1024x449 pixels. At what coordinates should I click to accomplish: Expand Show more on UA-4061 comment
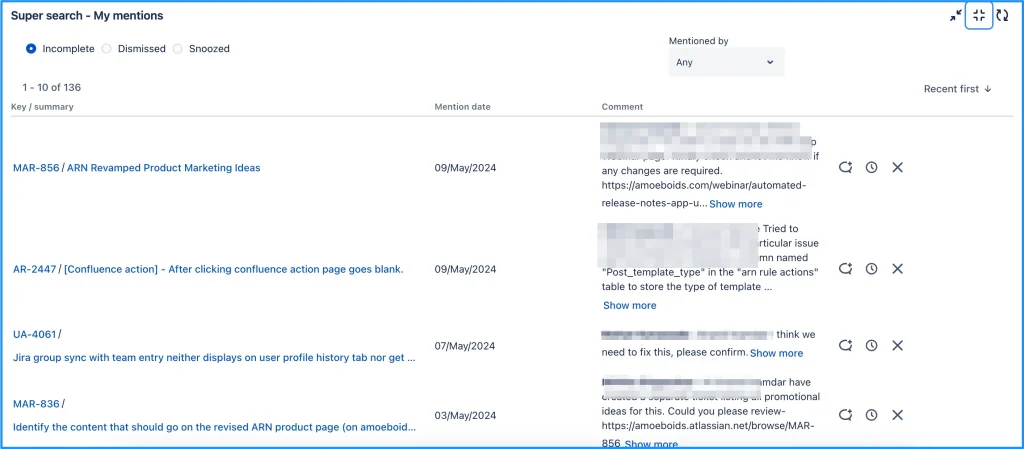(x=776, y=353)
